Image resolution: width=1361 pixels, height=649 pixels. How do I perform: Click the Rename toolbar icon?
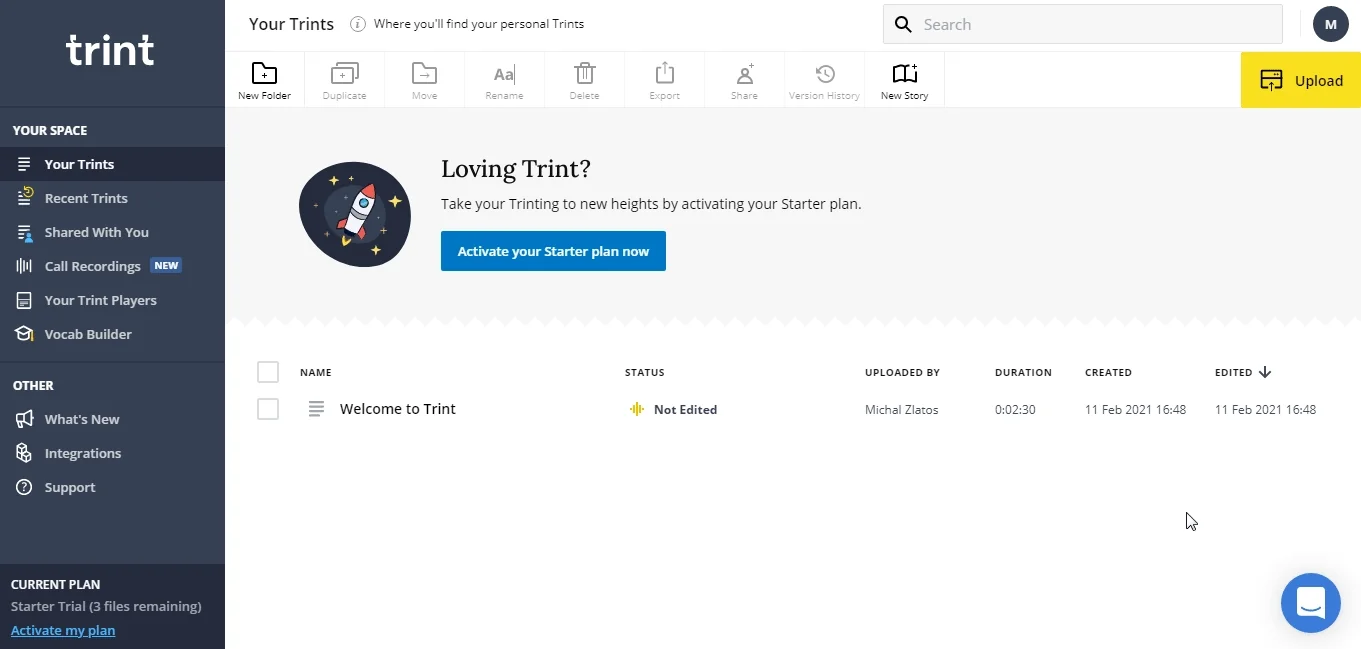coord(504,73)
